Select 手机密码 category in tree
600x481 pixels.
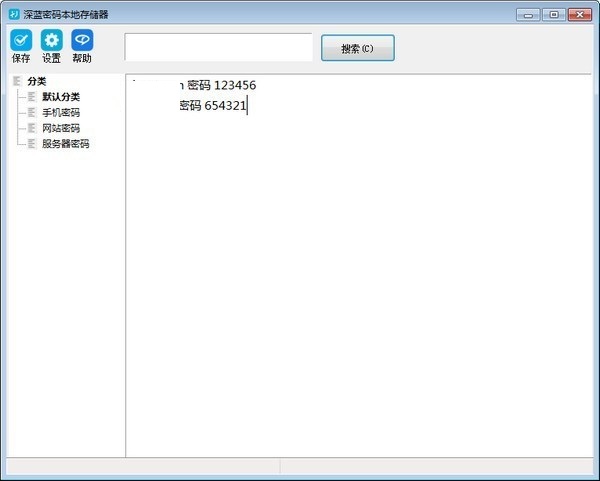pyautogui.click(x=61, y=113)
